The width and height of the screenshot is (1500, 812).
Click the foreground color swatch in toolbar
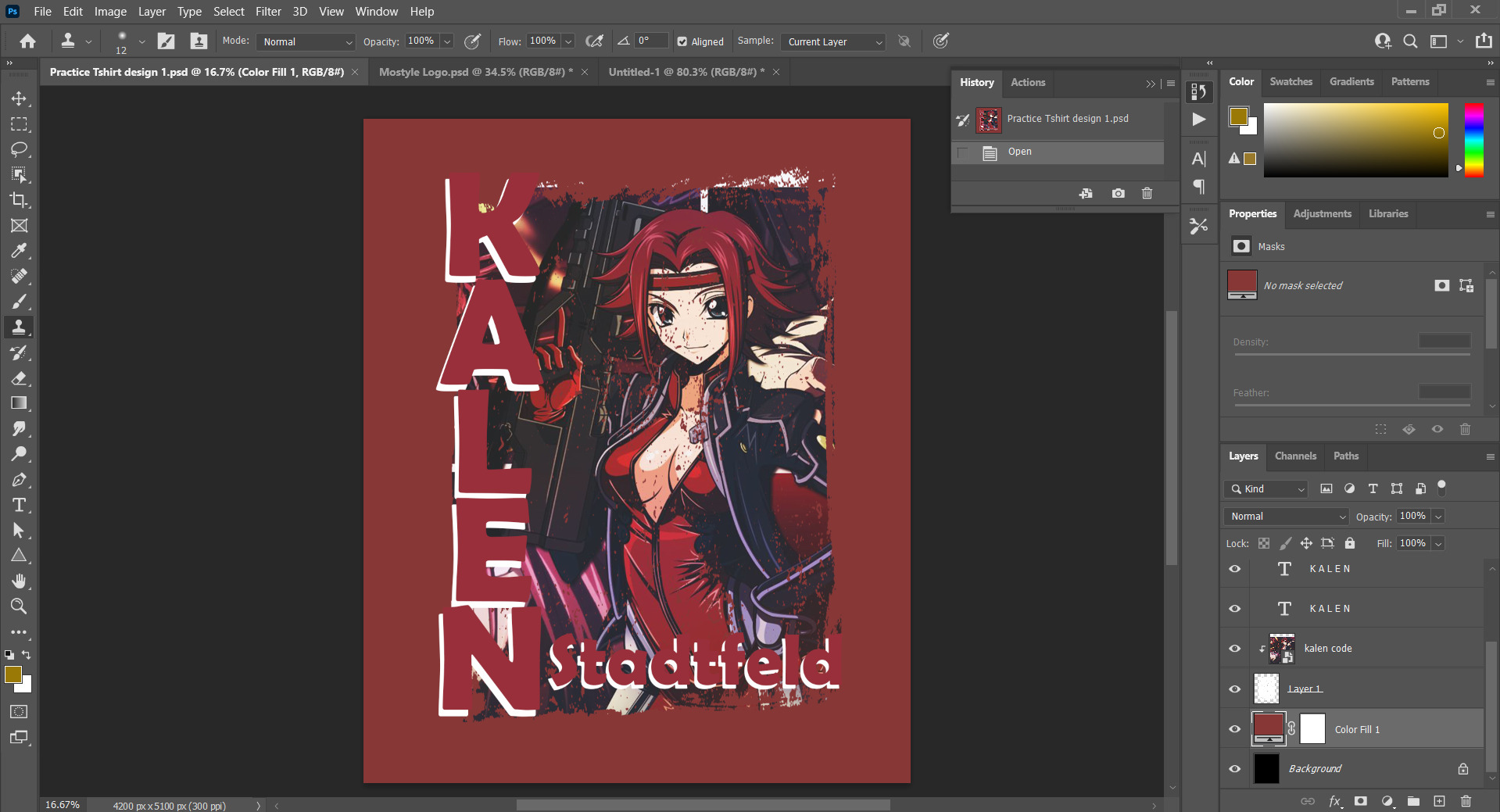coord(13,675)
